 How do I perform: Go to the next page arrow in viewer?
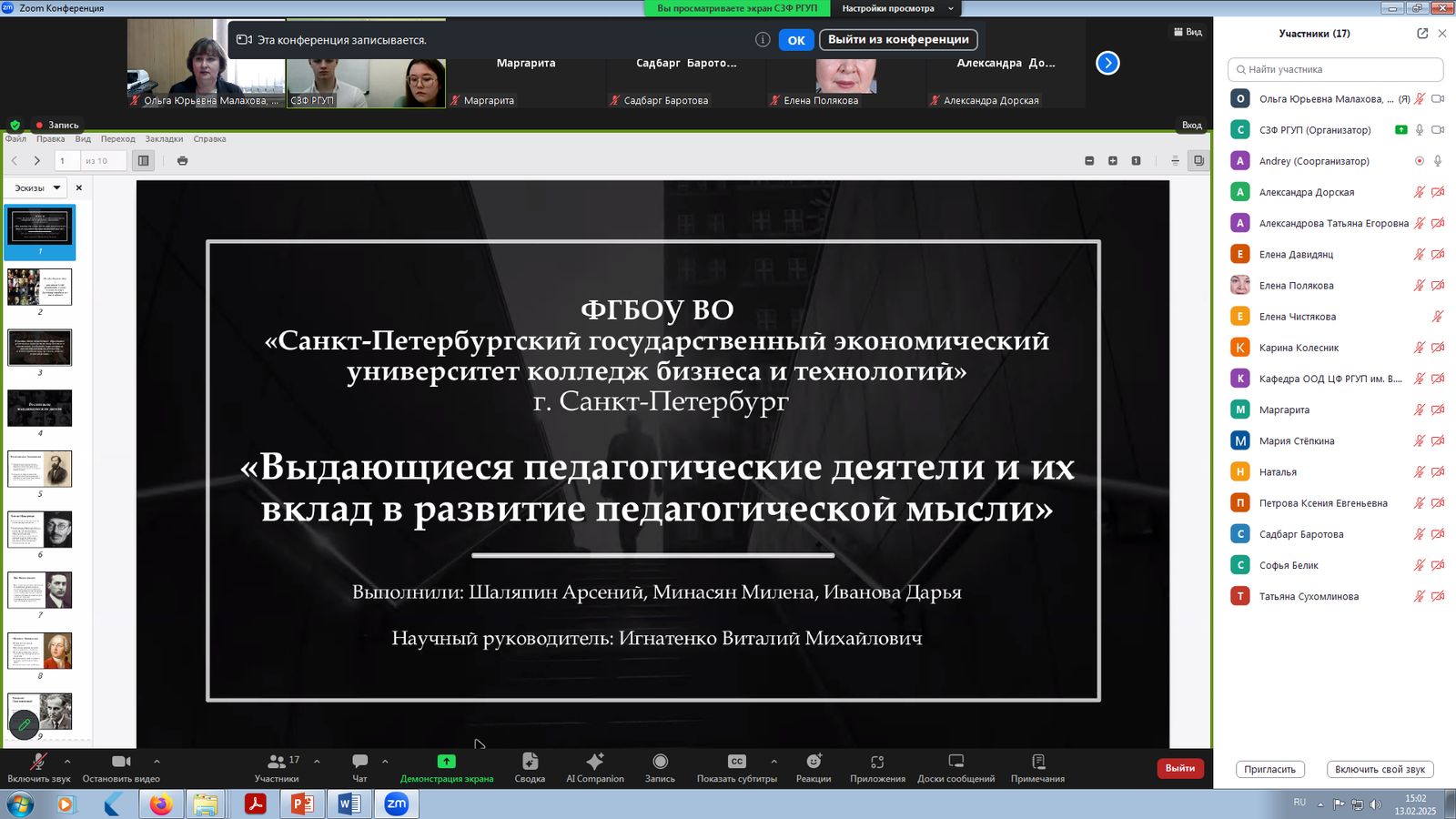tap(36, 161)
